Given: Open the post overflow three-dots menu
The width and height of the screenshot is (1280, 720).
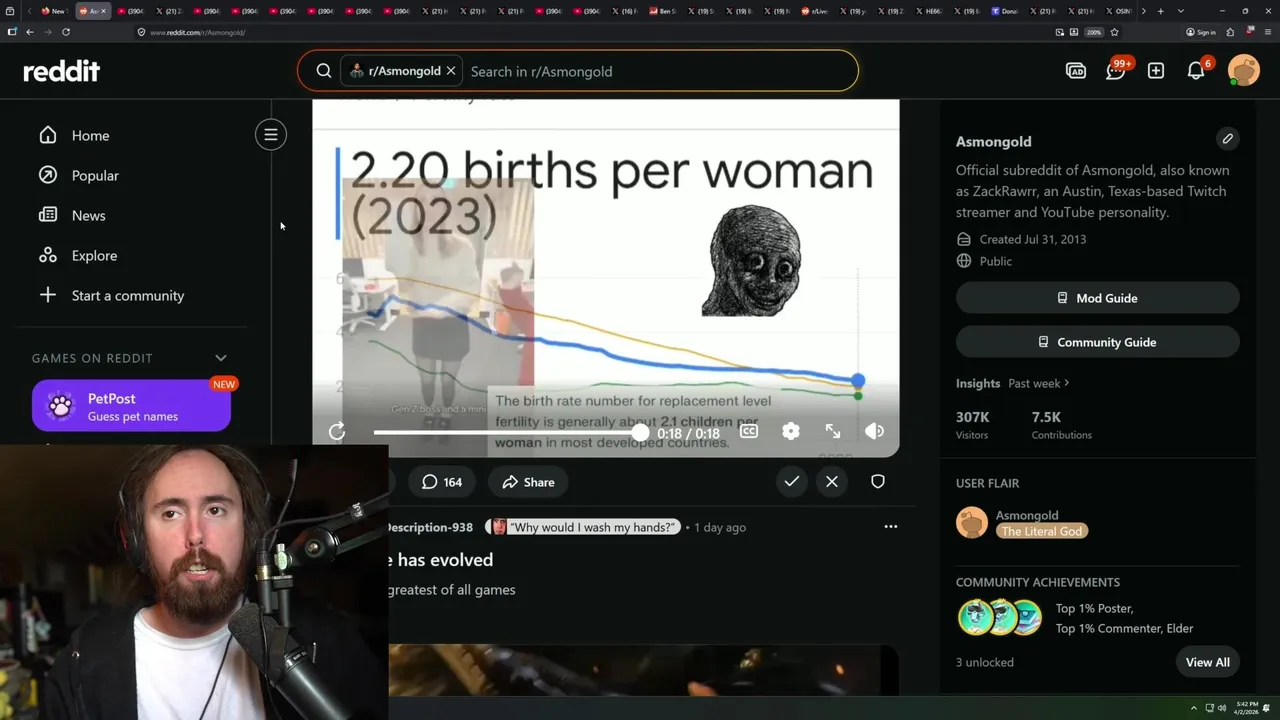Looking at the screenshot, I should 891,526.
